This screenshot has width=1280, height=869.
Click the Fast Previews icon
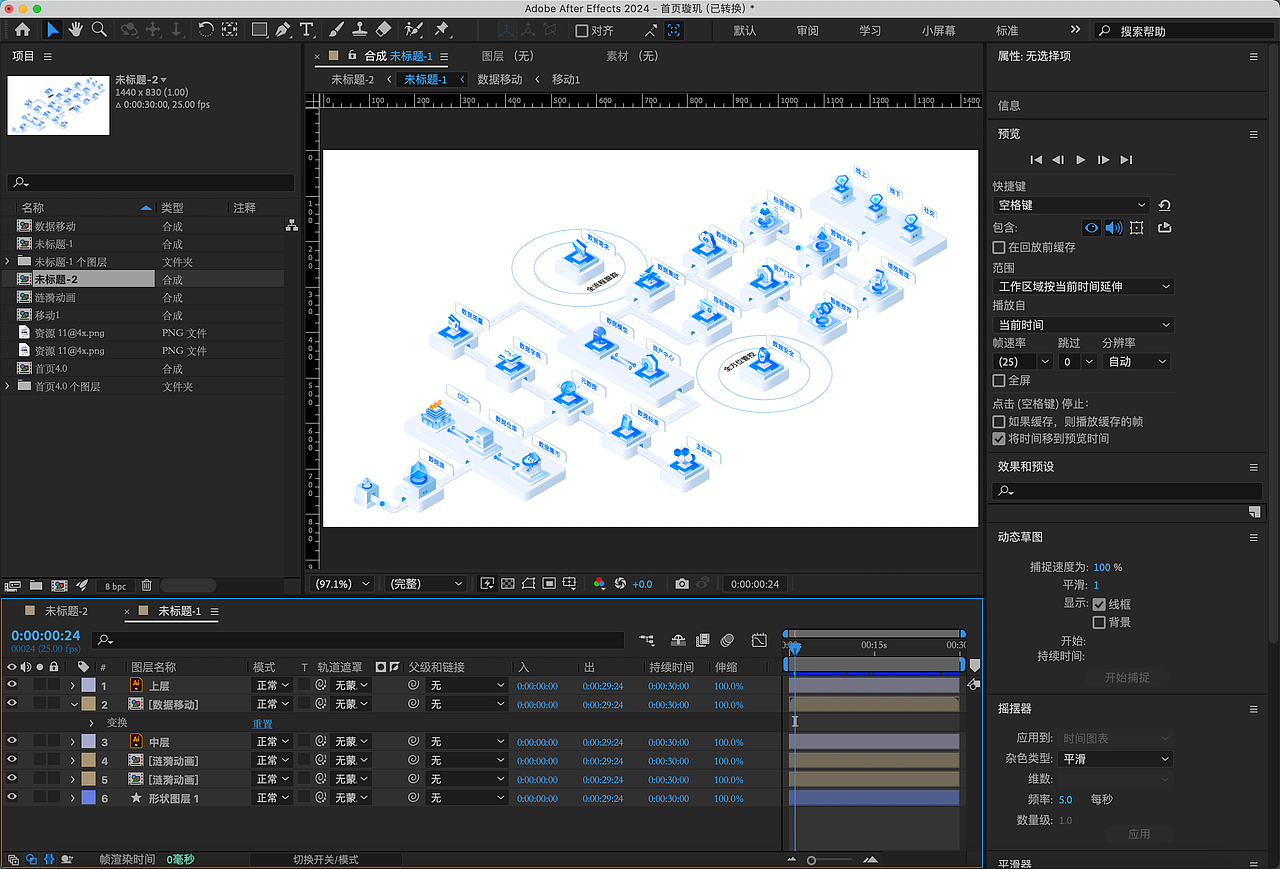[x=487, y=584]
